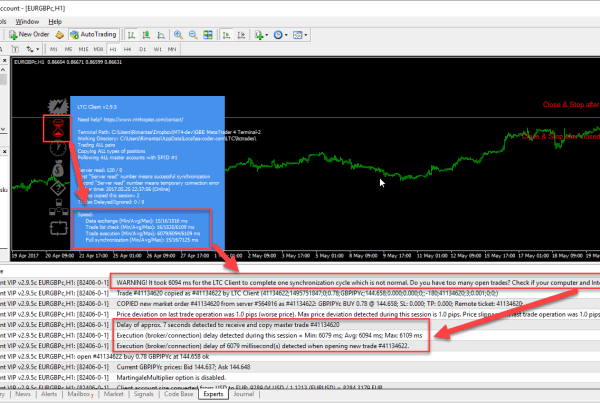The height and width of the screenshot is (403, 600).
Task: Toggle the chart shift icon
Action: pos(241,35)
